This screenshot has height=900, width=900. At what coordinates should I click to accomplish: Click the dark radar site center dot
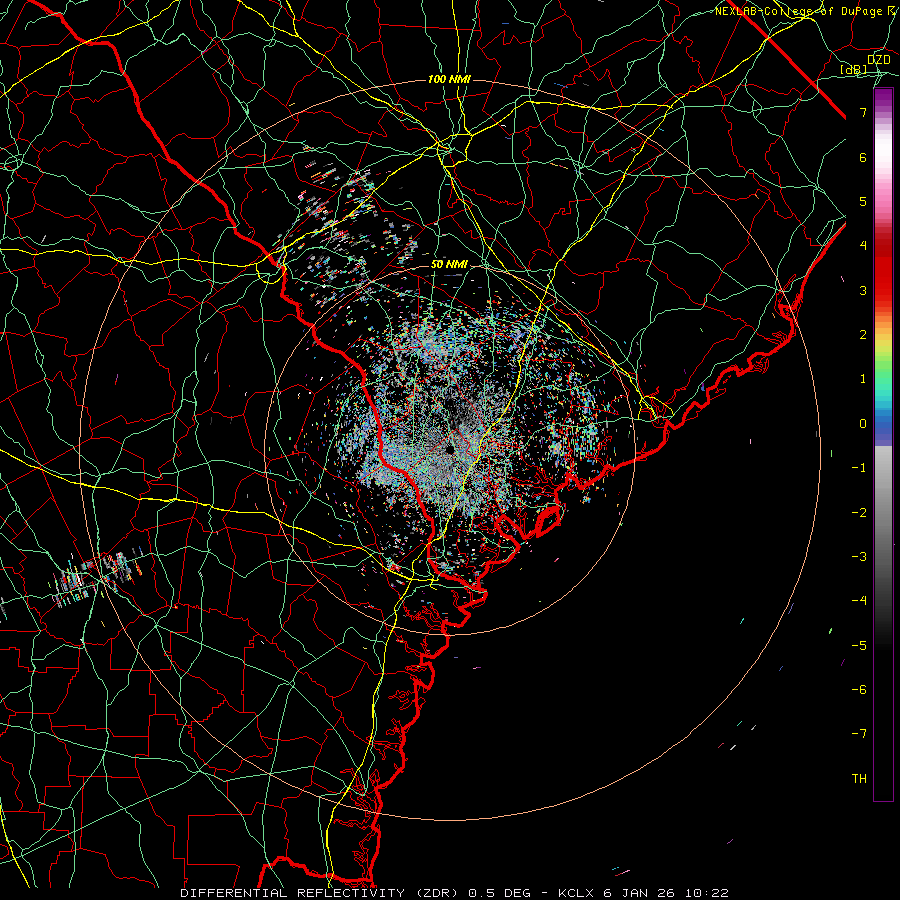[450, 449]
